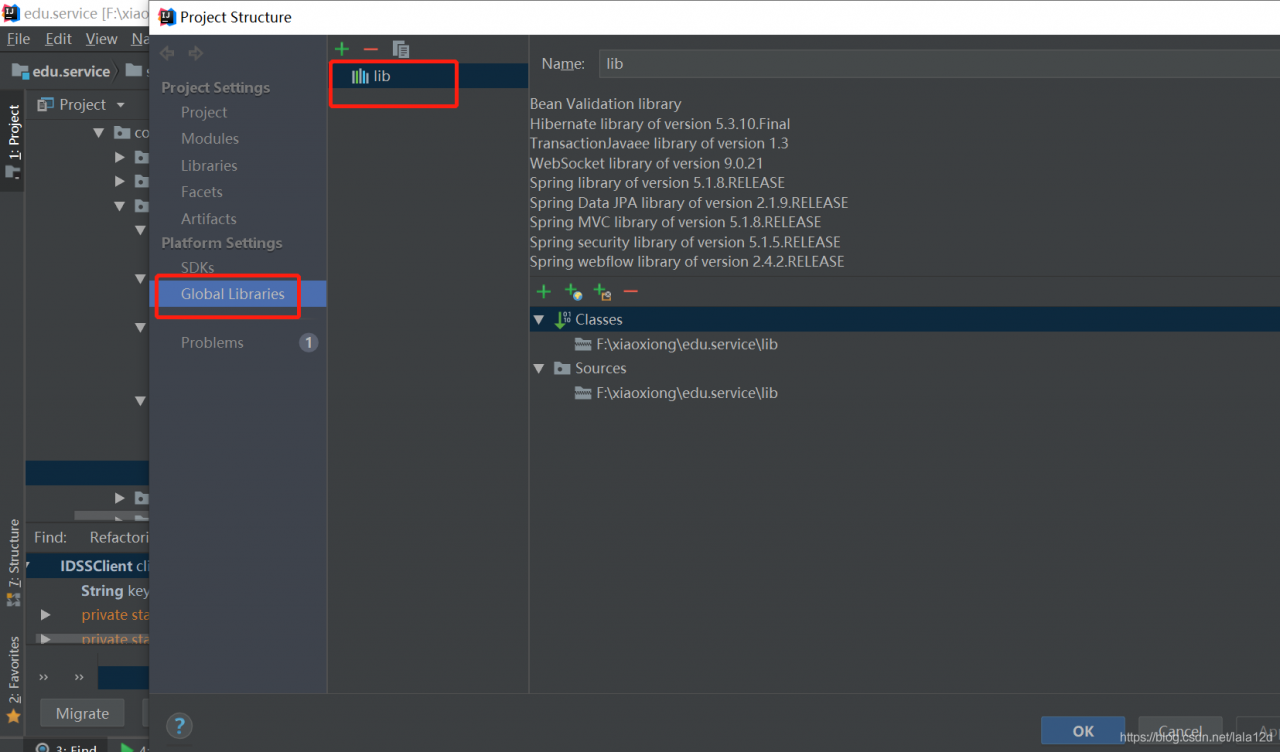
Task: Click the Project view icon in IDE panel
Action: coord(45,104)
